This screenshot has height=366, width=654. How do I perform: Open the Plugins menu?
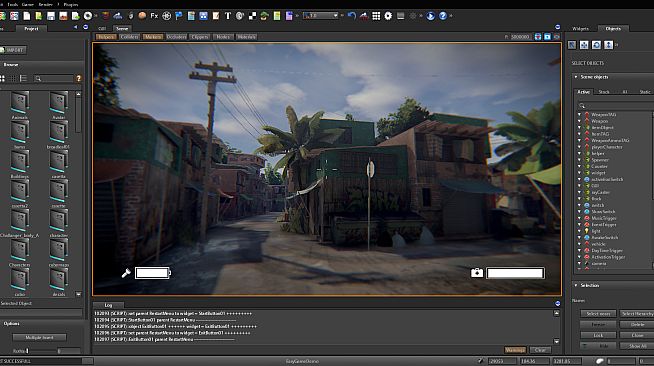pos(71,4)
